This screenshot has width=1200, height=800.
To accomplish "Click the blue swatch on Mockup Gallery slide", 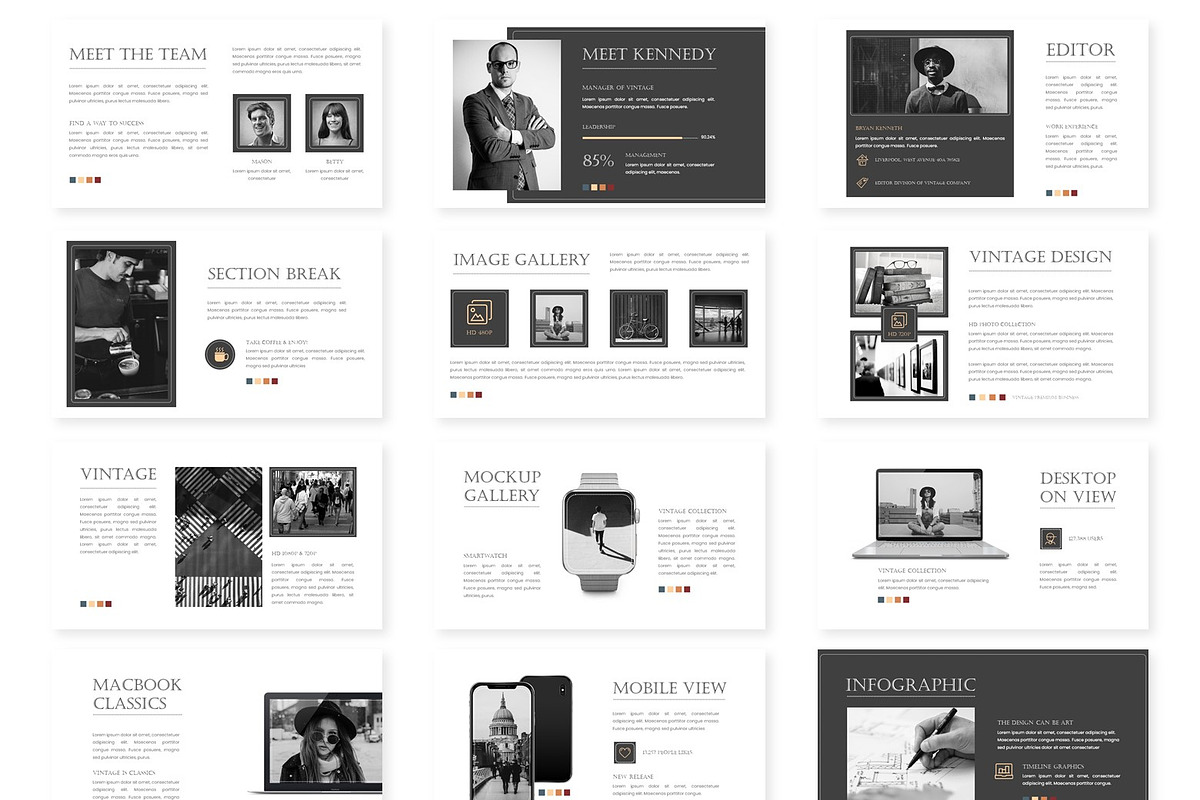I will pyautogui.click(x=662, y=589).
